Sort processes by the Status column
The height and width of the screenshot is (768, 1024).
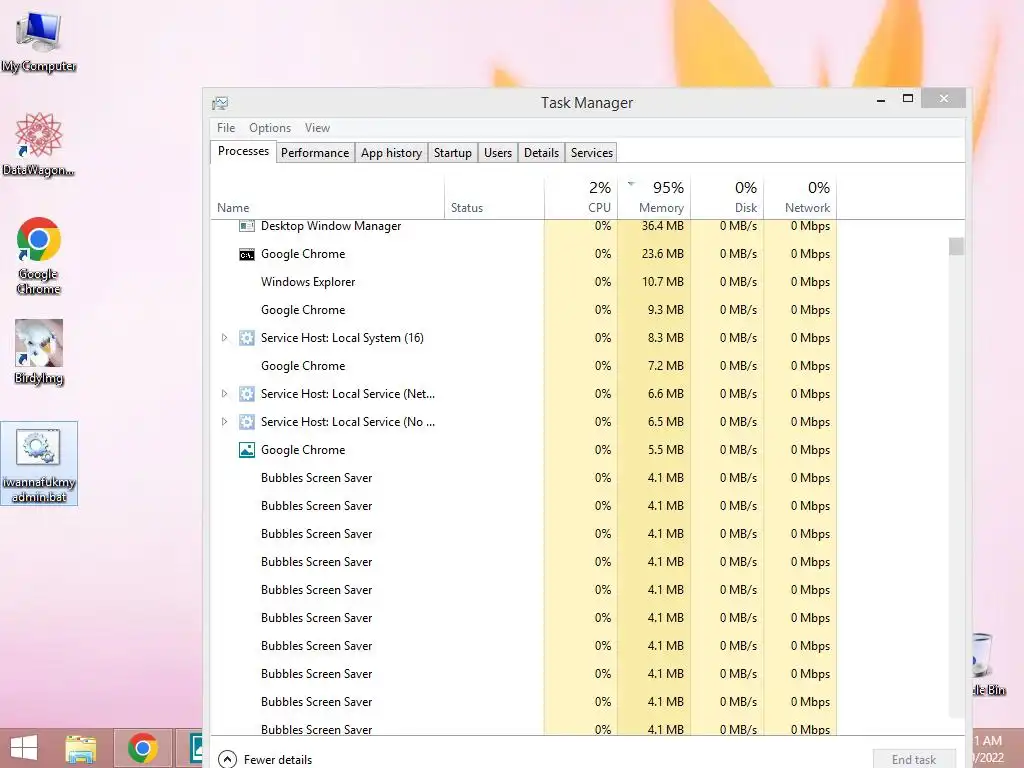[x=494, y=197]
